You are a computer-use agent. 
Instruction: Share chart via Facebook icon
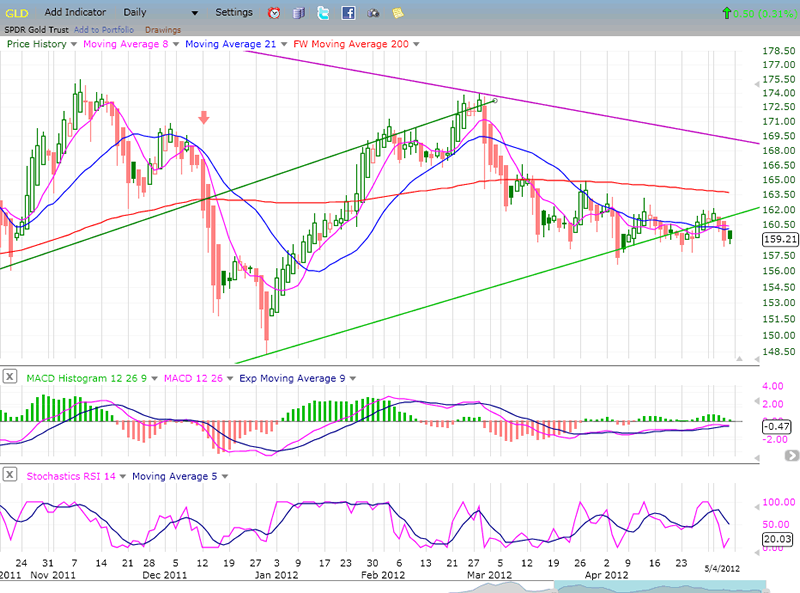click(348, 13)
